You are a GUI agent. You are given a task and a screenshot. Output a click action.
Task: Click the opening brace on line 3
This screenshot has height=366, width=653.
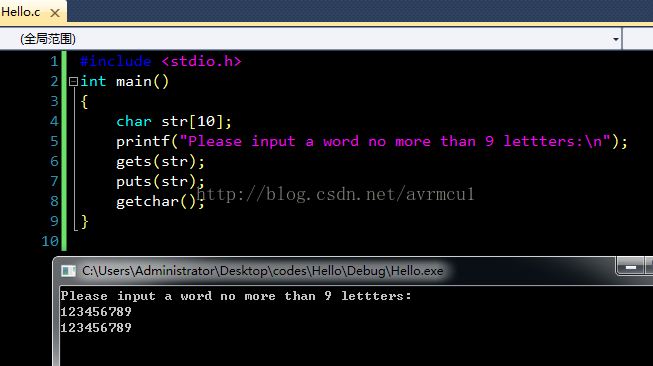(84, 102)
